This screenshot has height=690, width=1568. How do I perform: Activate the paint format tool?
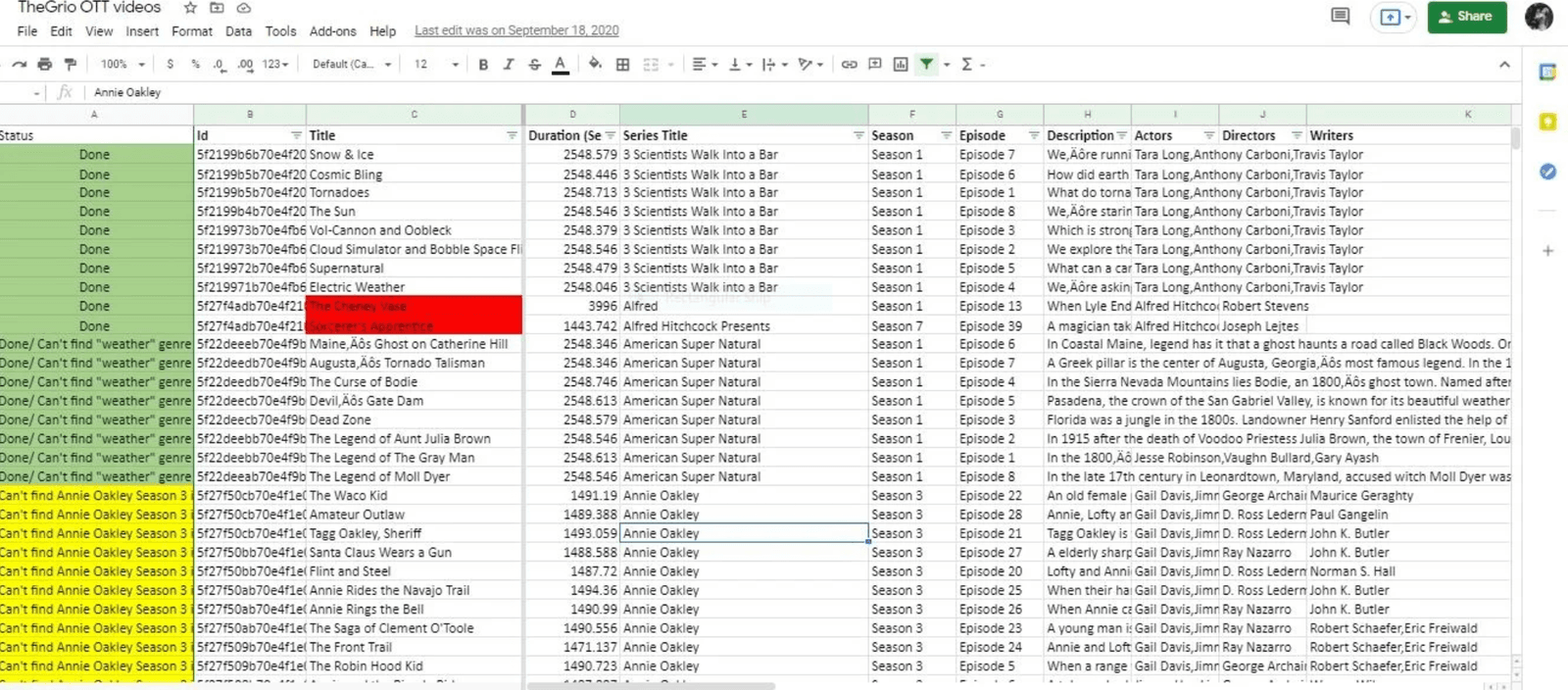(71, 65)
